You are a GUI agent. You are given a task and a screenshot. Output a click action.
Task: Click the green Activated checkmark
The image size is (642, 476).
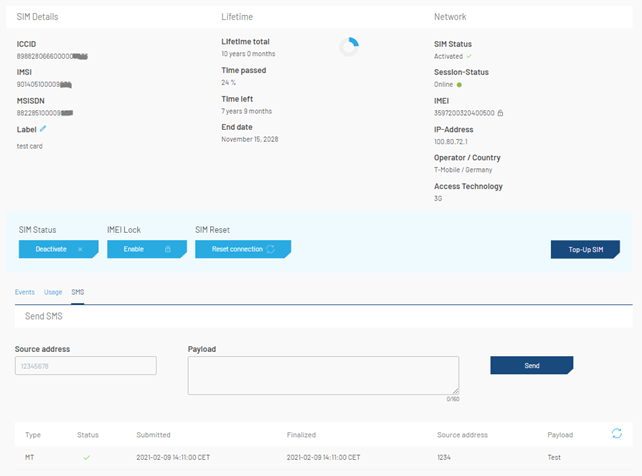[x=469, y=56]
